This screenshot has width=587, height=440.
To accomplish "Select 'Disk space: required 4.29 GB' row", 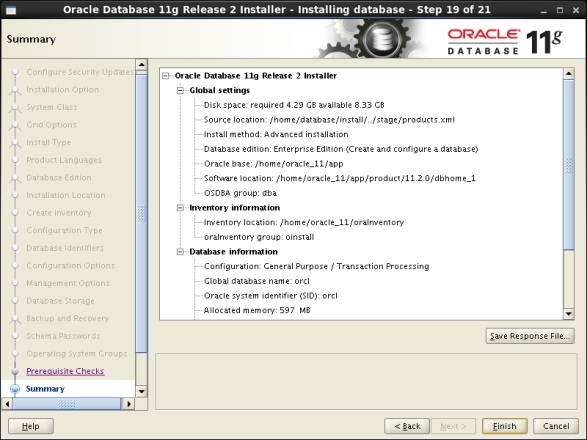I will coord(294,105).
